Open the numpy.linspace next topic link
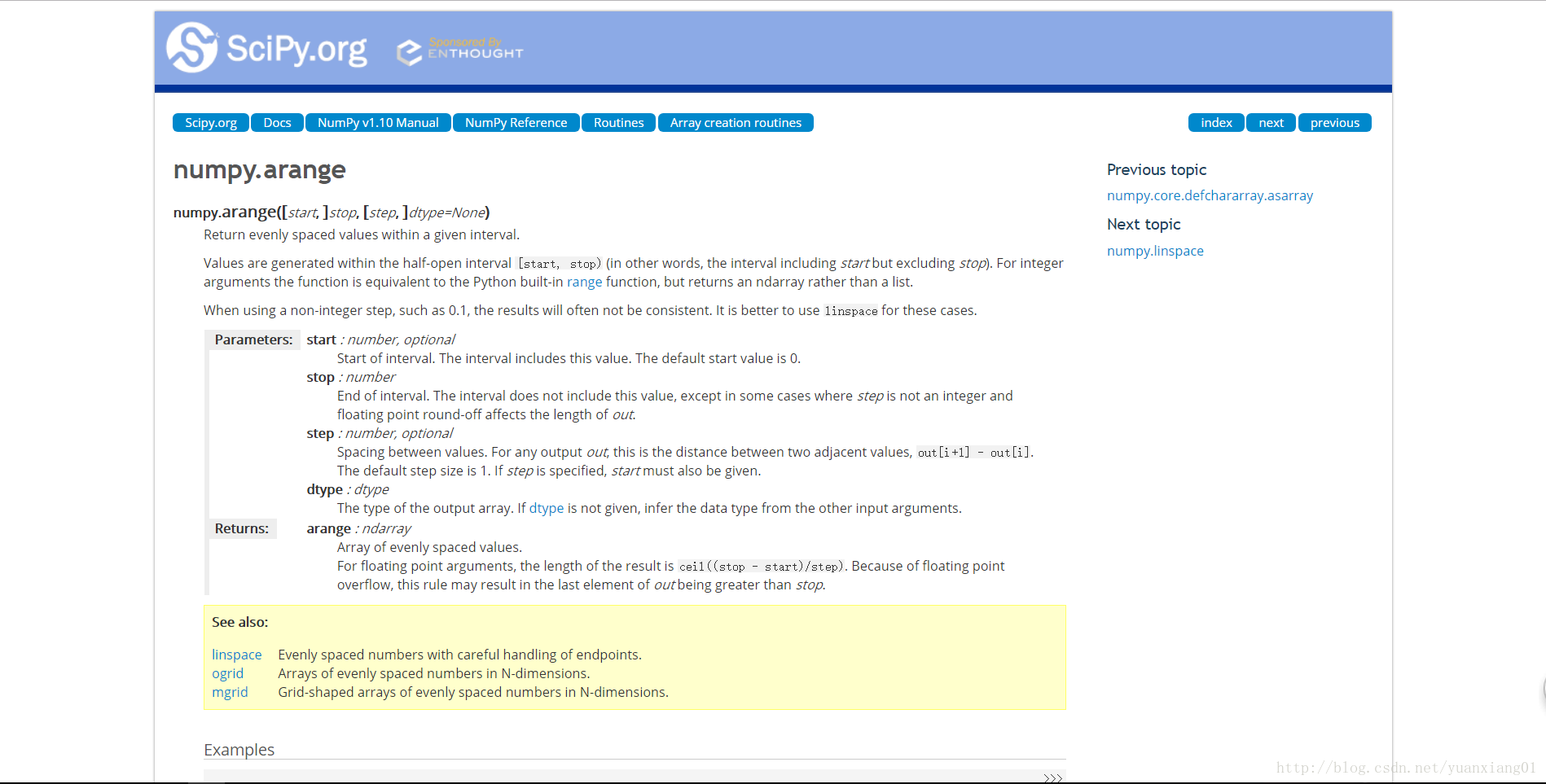Image resolution: width=1546 pixels, height=784 pixels. pos(1155,251)
